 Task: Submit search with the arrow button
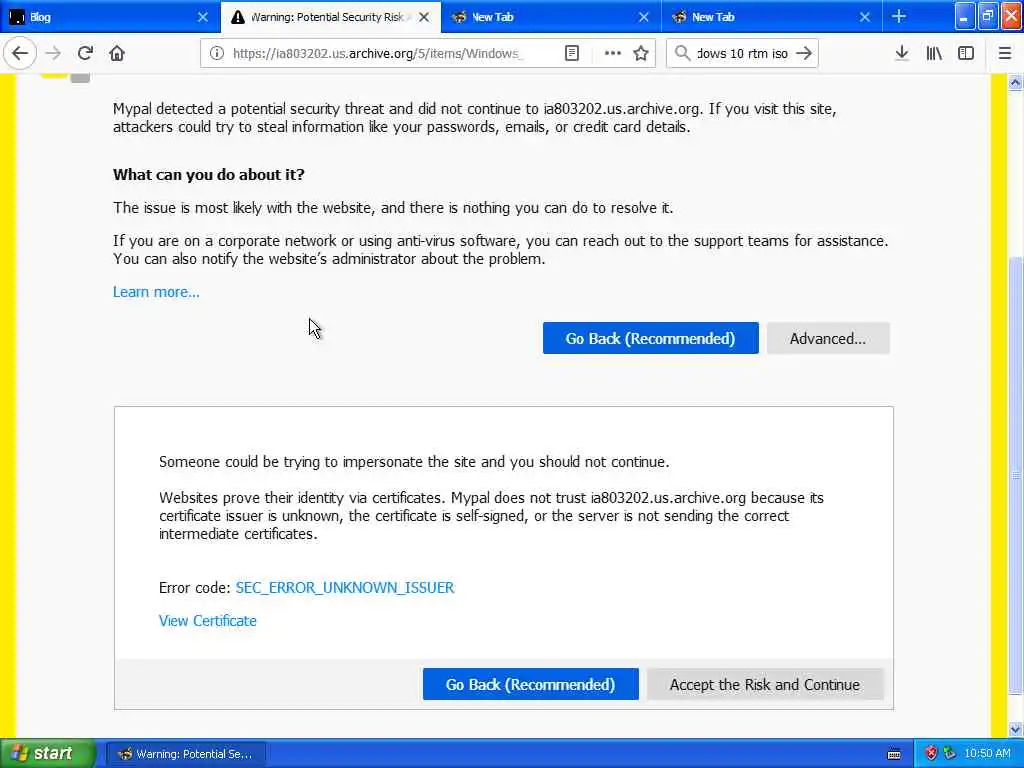pos(805,54)
